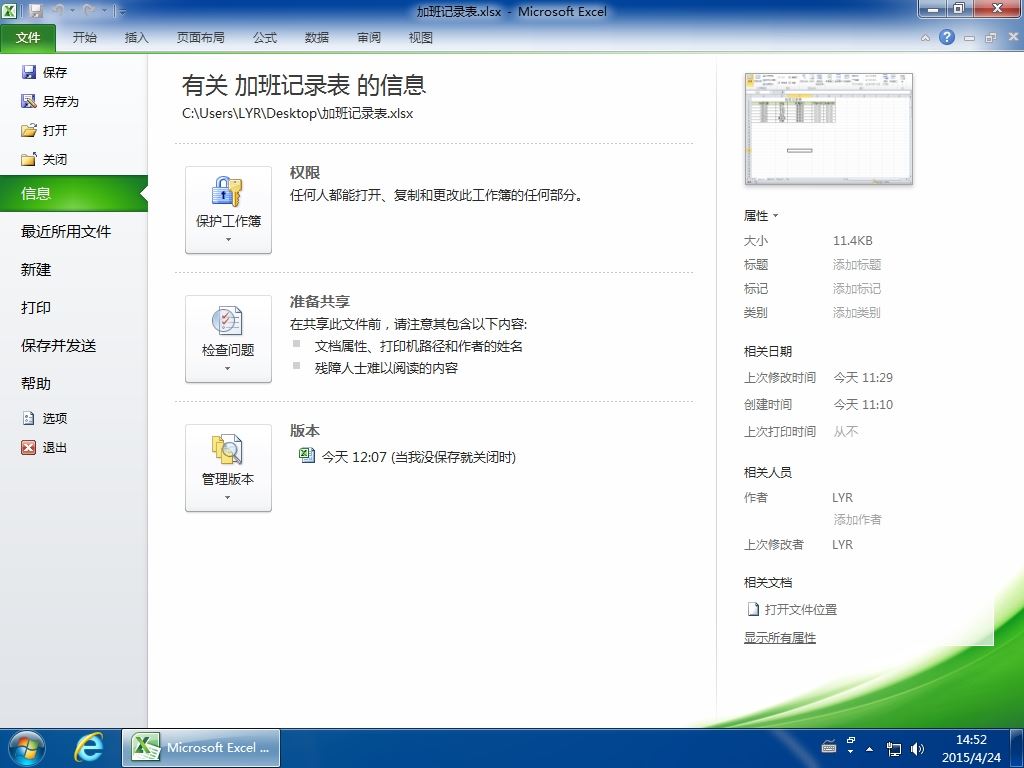Click the last modified time 今天 11:29
The height and width of the screenshot is (768, 1024).
click(x=863, y=377)
